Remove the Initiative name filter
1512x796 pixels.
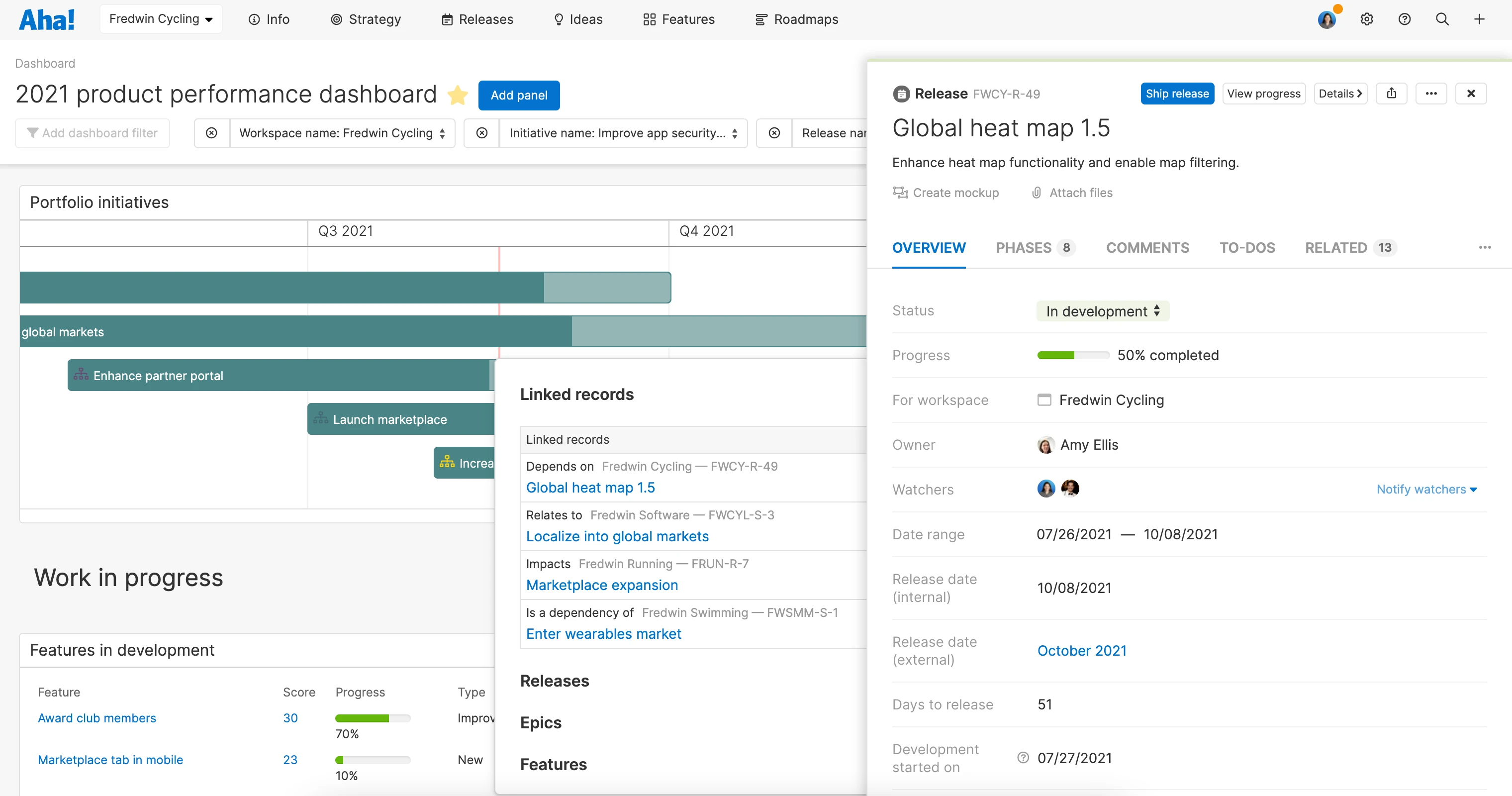pos(481,133)
